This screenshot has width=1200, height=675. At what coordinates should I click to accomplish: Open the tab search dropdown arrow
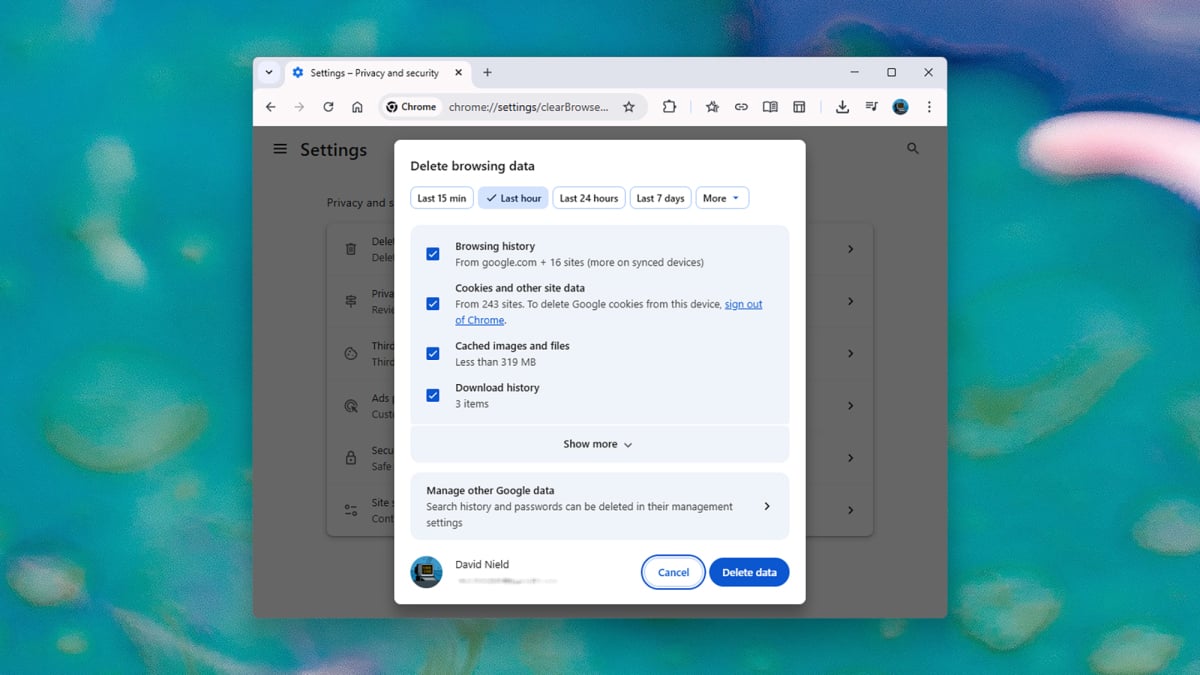coord(268,73)
